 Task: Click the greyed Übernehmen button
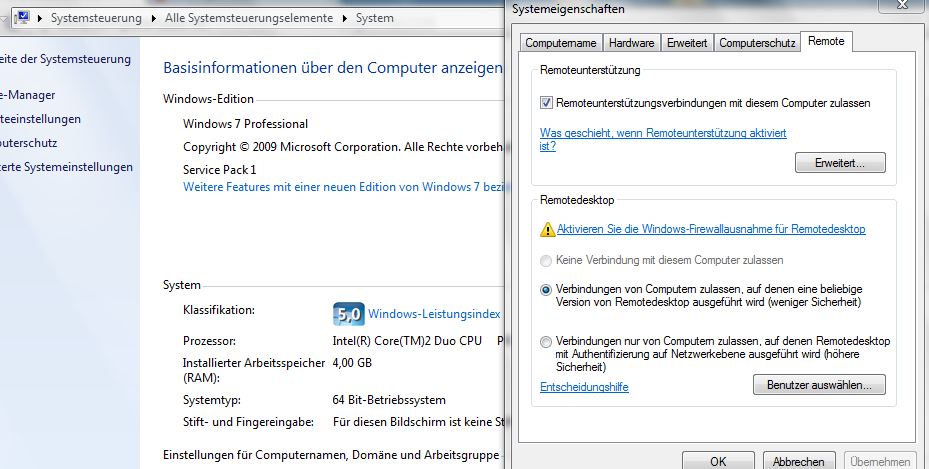tap(880, 461)
